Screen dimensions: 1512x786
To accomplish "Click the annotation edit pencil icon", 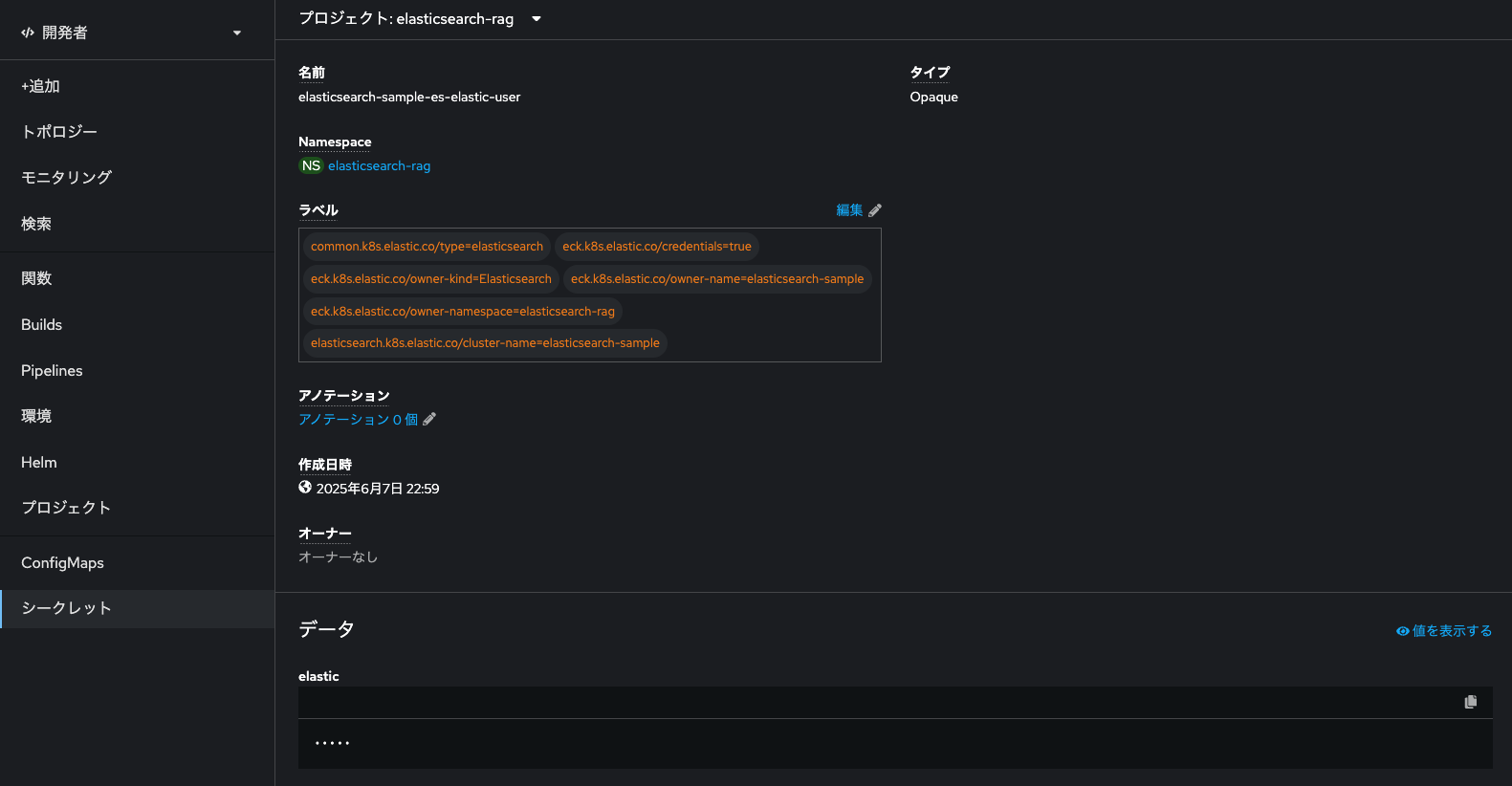I will tap(429, 419).
